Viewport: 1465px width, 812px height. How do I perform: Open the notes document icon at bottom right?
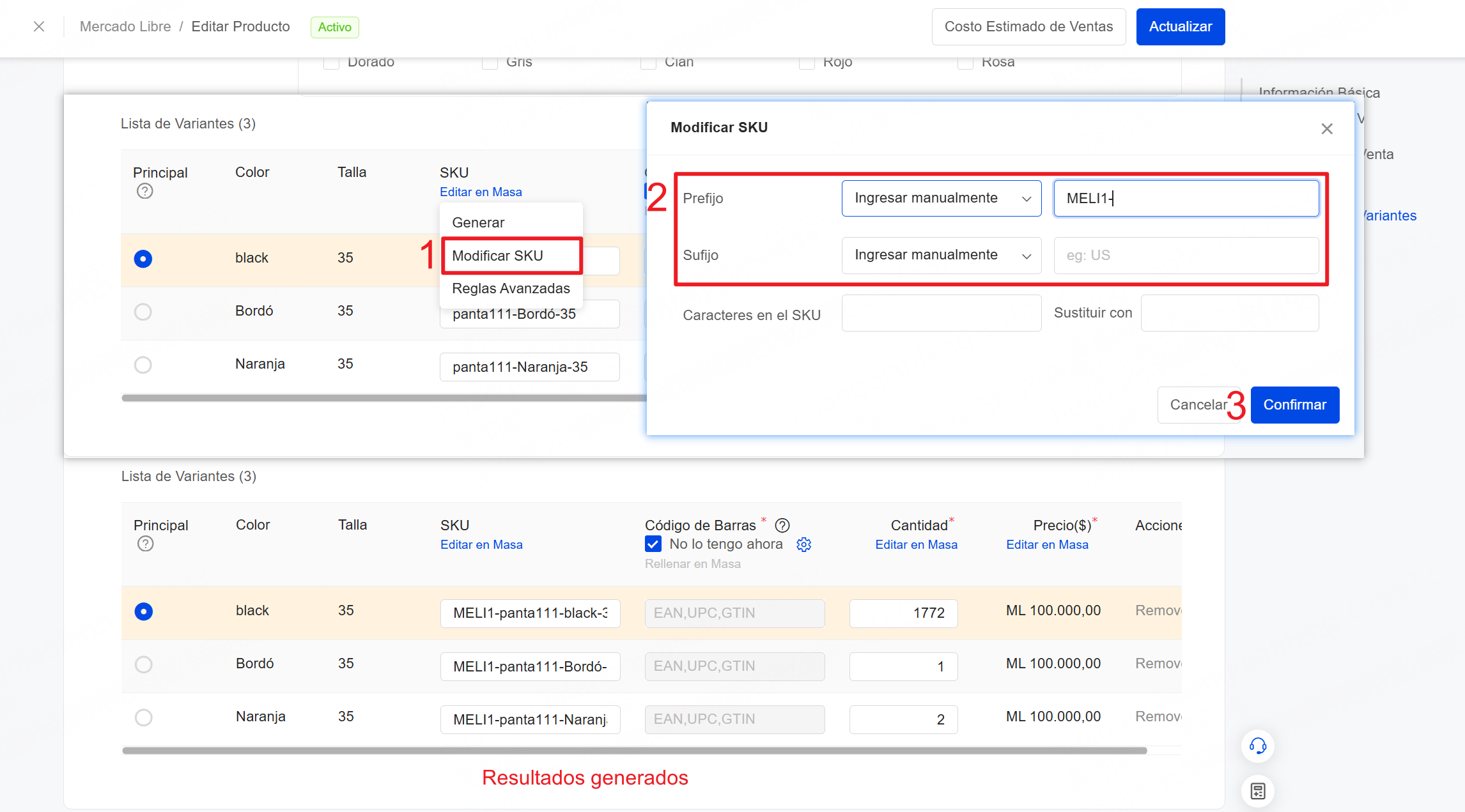pyautogui.click(x=1258, y=791)
